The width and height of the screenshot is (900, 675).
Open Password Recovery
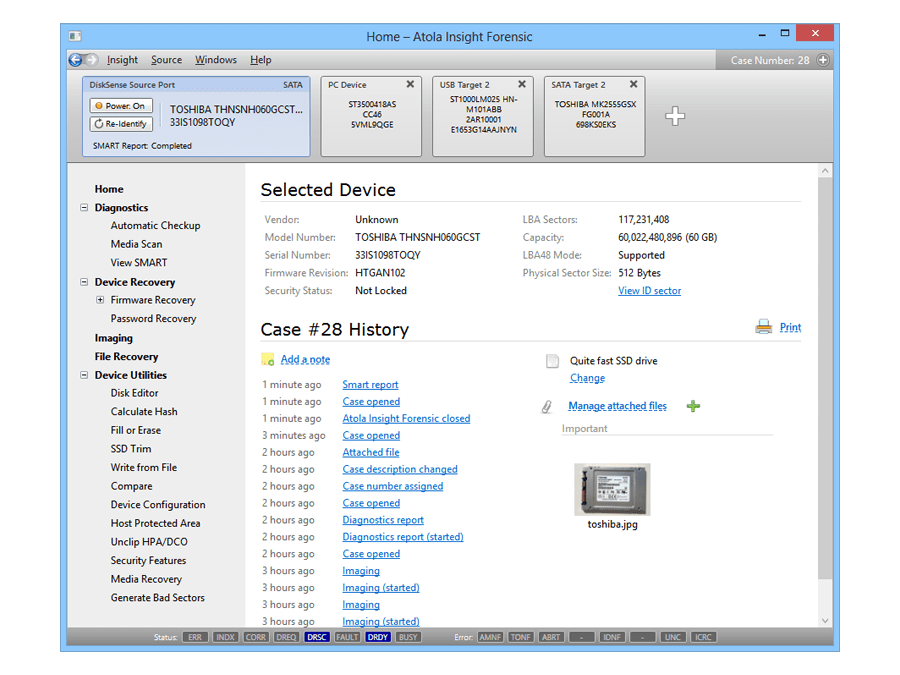(153, 319)
